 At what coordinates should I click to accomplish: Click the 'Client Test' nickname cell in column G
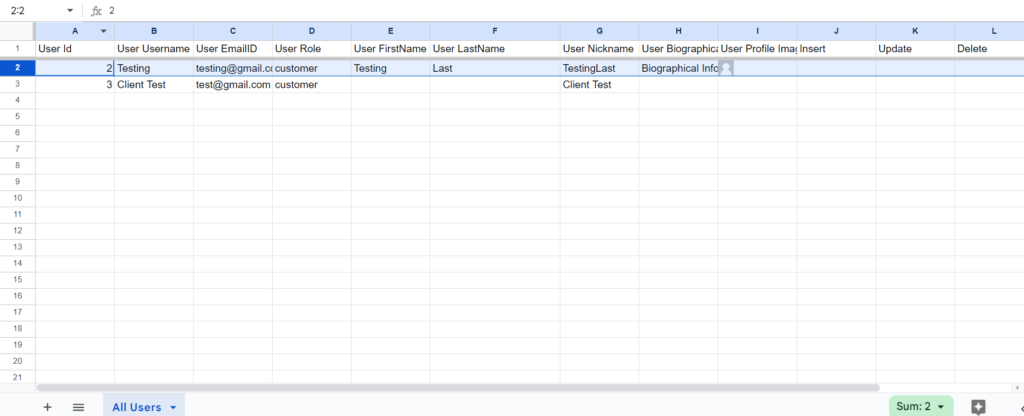point(599,84)
